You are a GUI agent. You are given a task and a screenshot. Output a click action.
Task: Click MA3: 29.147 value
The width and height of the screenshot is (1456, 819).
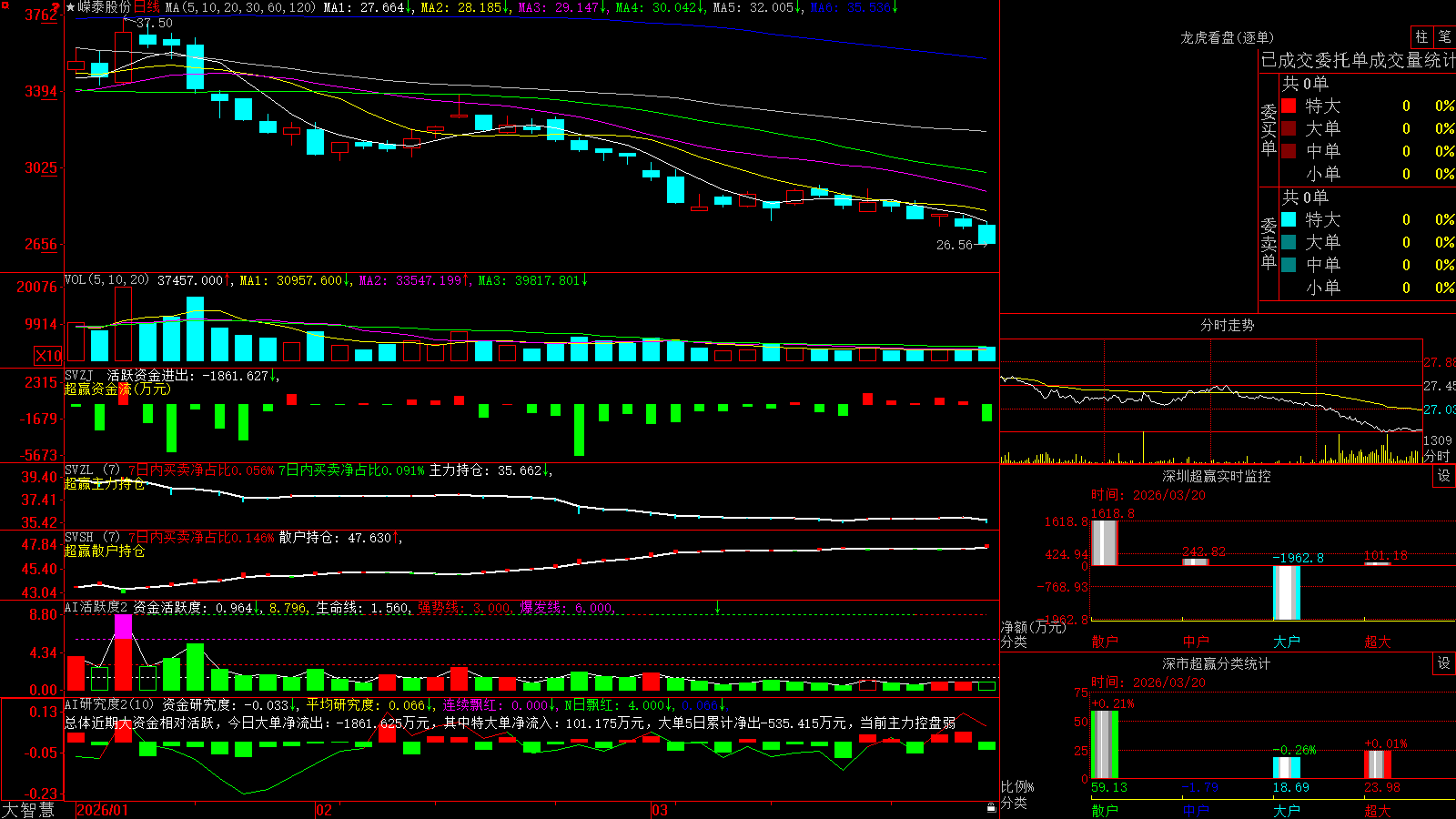[559, 7]
